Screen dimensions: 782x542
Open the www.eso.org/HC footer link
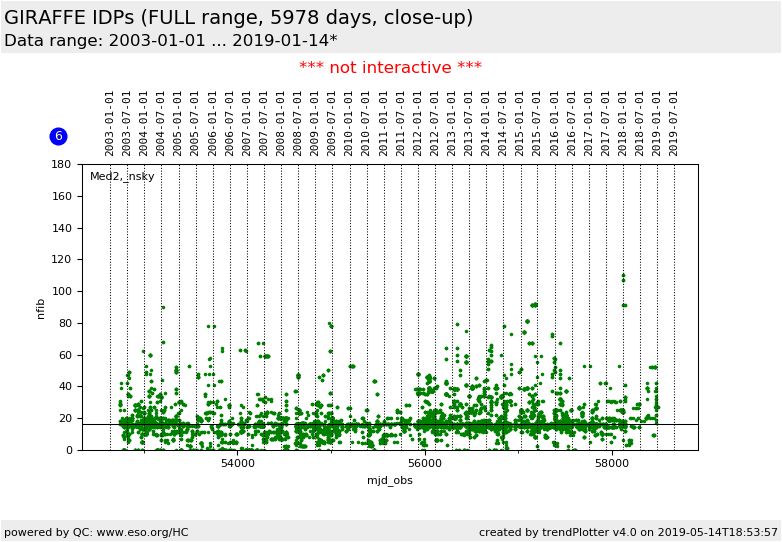coord(130,532)
